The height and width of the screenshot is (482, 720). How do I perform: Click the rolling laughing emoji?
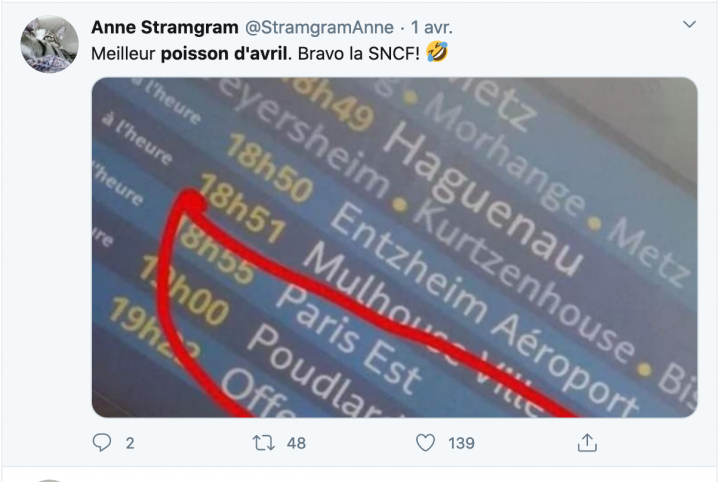[x=437, y=52]
